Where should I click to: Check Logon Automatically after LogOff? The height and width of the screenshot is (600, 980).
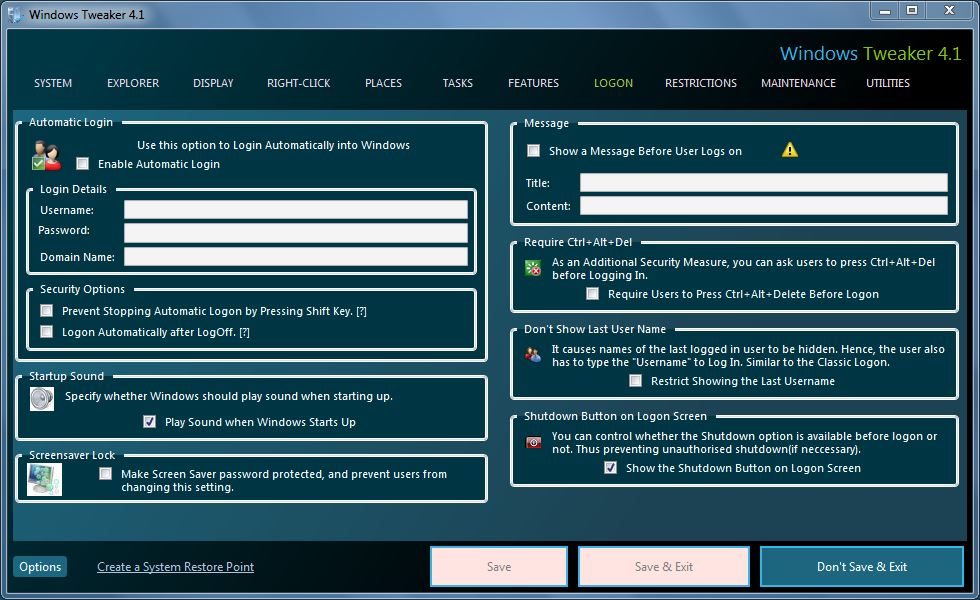(x=47, y=331)
